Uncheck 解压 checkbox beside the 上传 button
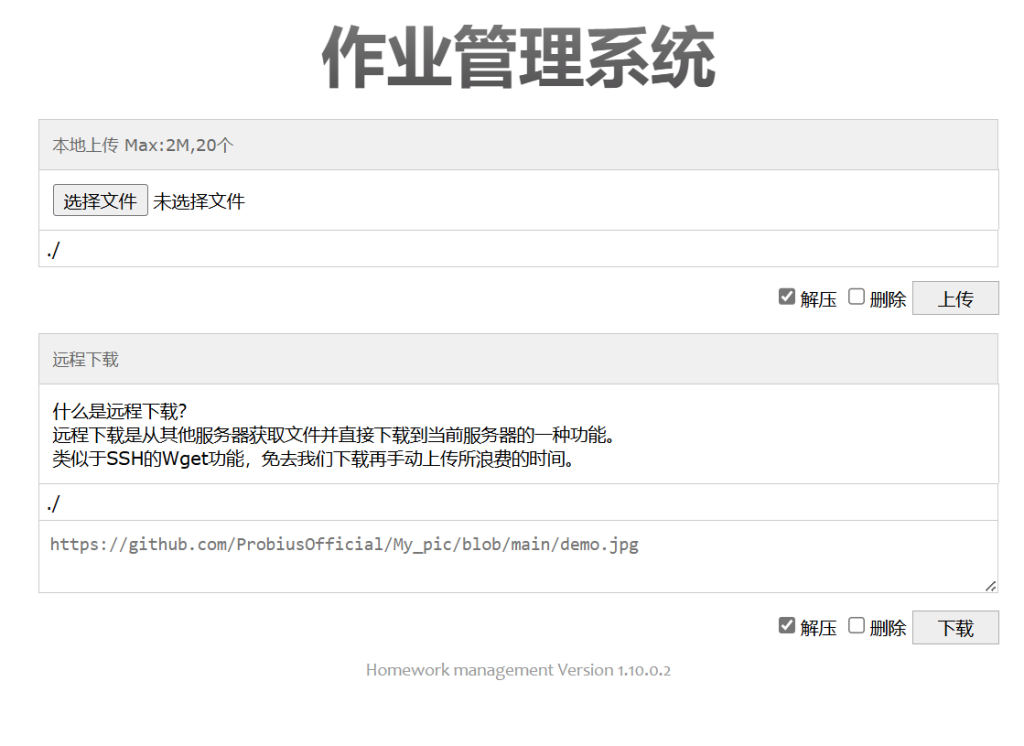This screenshot has width=1024, height=746. (787, 297)
